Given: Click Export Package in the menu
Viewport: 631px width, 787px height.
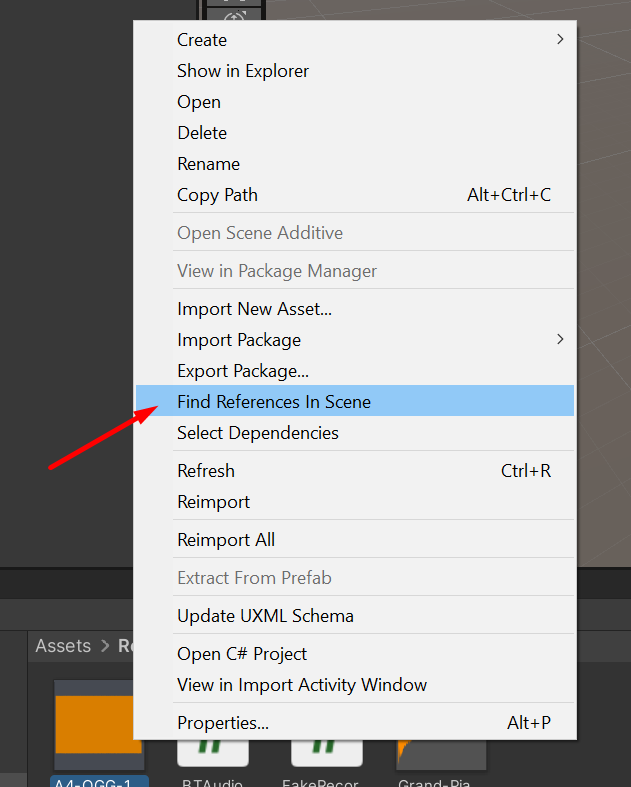Looking at the screenshot, I should click(x=243, y=371).
